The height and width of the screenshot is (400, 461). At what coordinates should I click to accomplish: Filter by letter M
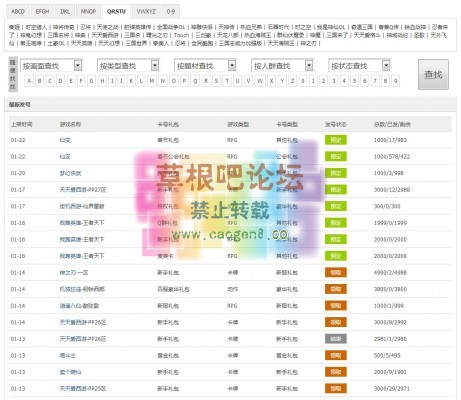tap(152, 81)
